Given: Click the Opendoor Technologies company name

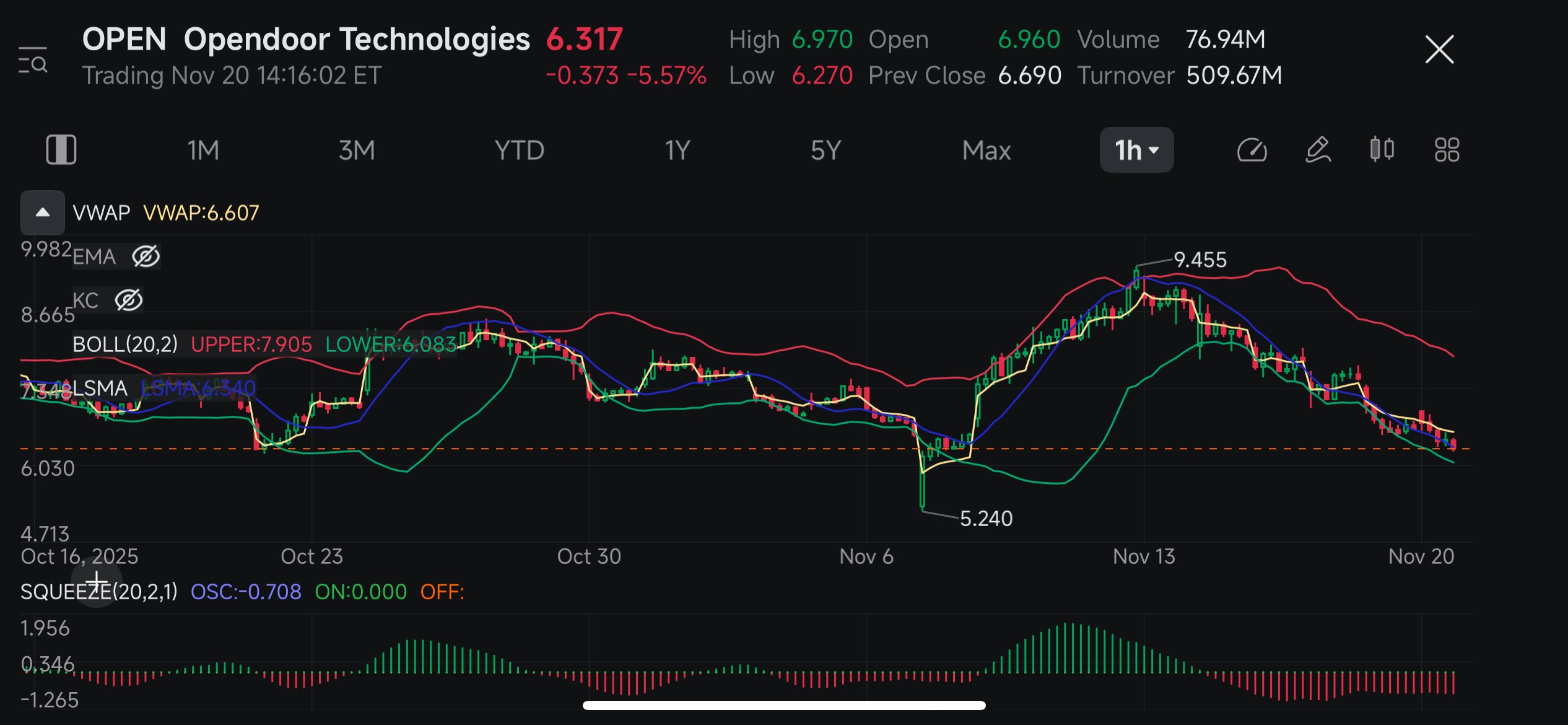Looking at the screenshot, I should pyautogui.click(x=357, y=39).
